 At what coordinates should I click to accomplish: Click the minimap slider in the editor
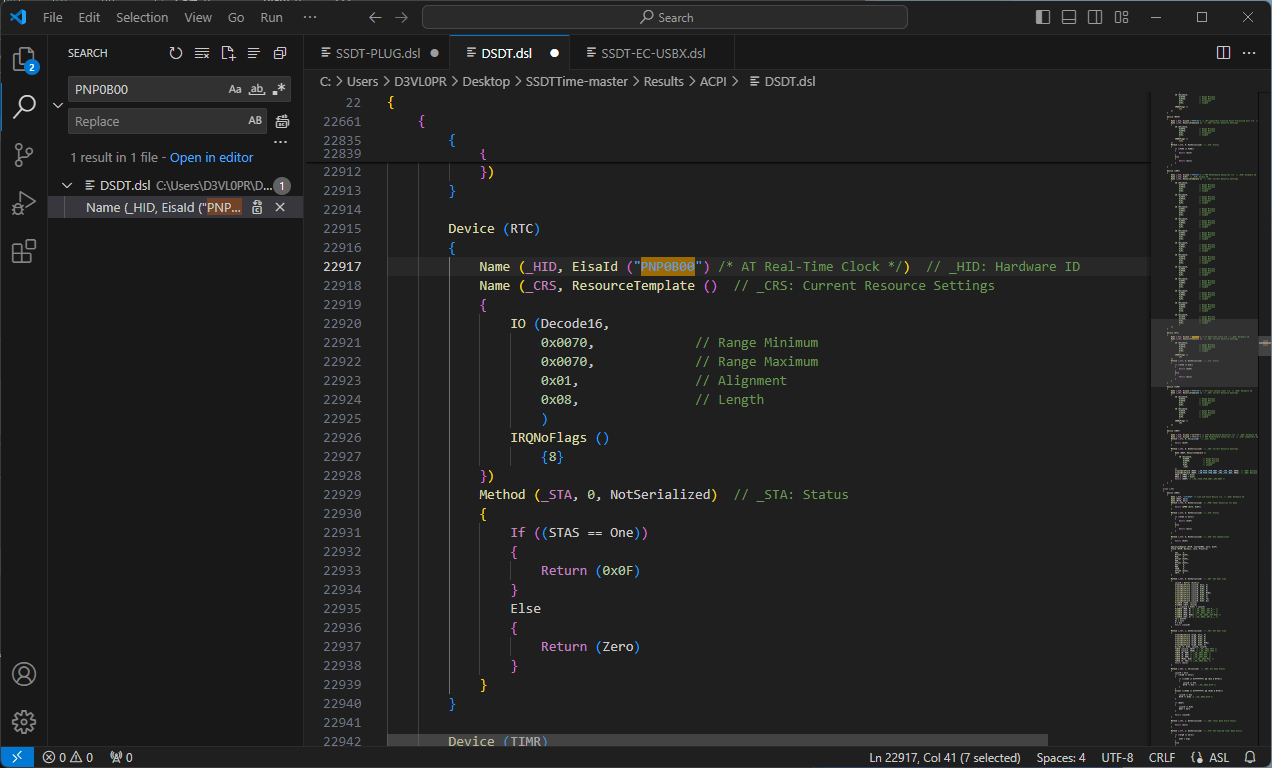point(1205,353)
